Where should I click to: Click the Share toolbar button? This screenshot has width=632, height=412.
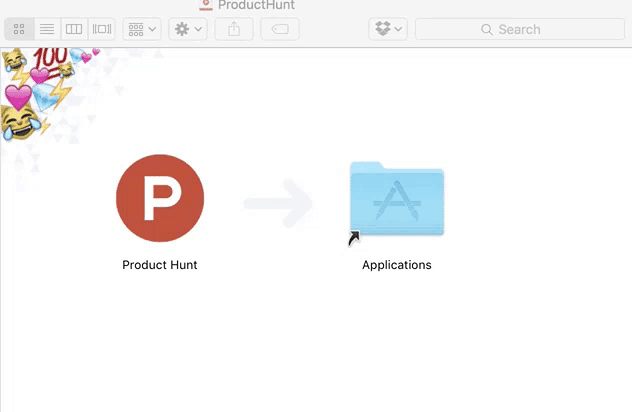coord(234,29)
